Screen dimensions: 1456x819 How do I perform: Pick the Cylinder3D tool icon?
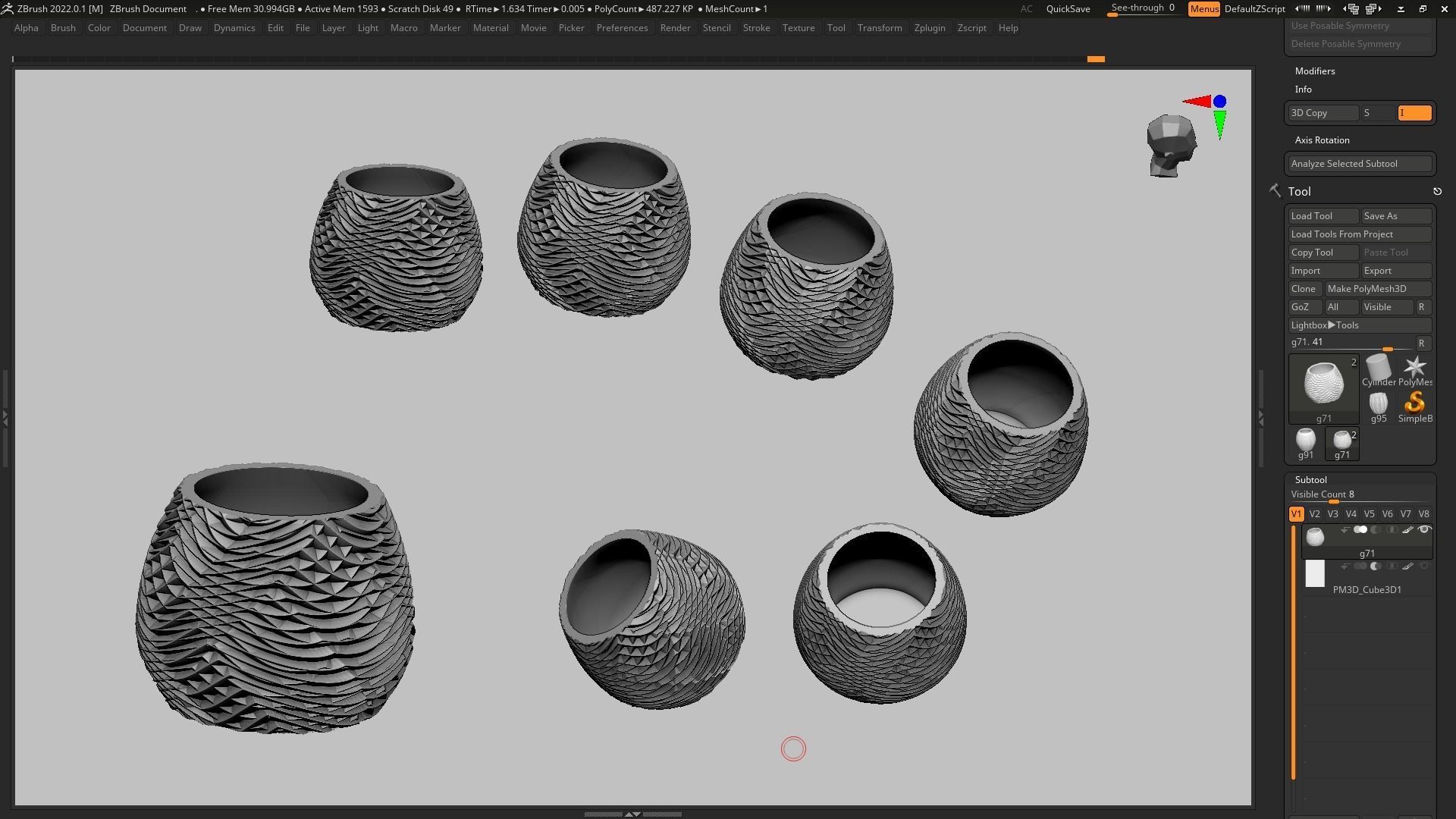tap(1378, 369)
